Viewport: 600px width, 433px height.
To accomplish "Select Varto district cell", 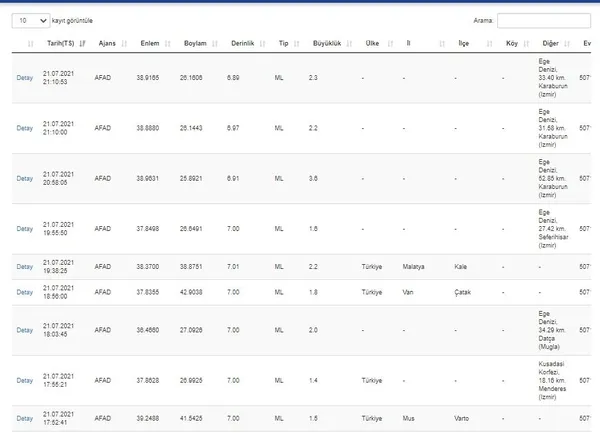I will (461, 418).
